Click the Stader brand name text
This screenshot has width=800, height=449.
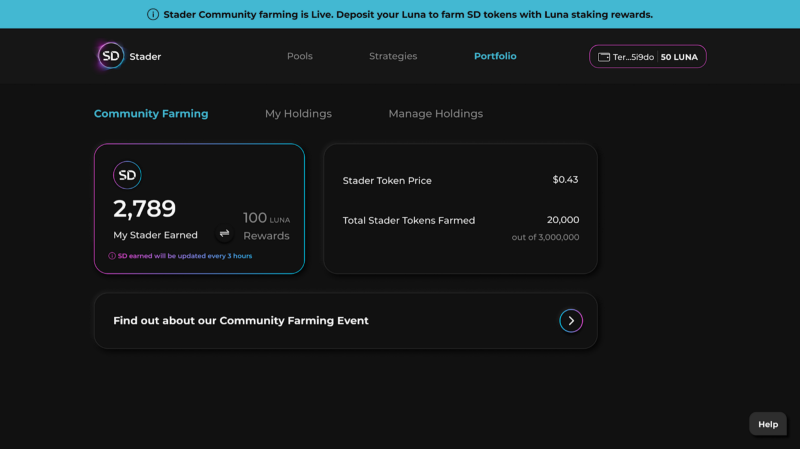coord(145,57)
